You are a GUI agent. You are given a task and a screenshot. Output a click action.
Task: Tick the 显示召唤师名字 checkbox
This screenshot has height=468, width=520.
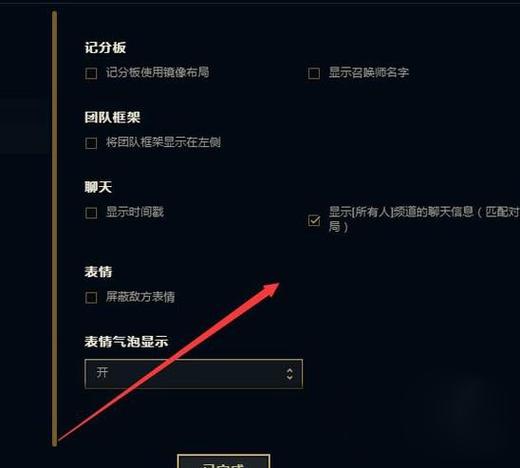[x=314, y=73]
